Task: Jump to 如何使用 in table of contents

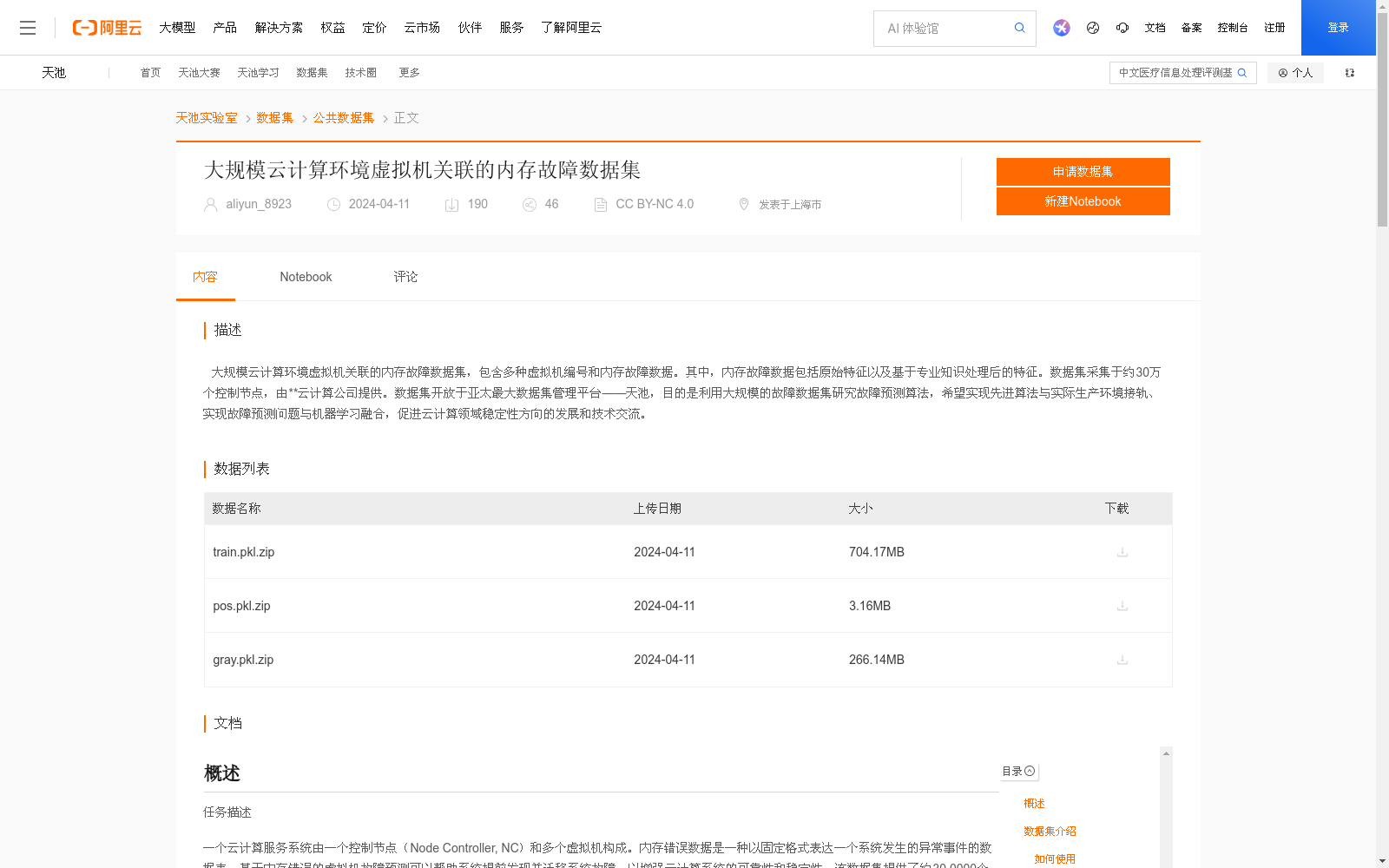Action: 1055,859
